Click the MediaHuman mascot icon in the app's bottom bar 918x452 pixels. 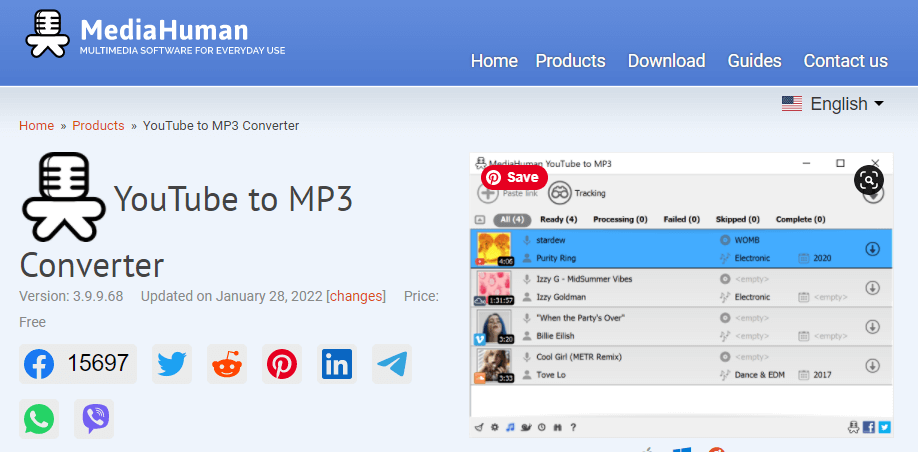point(855,427)
